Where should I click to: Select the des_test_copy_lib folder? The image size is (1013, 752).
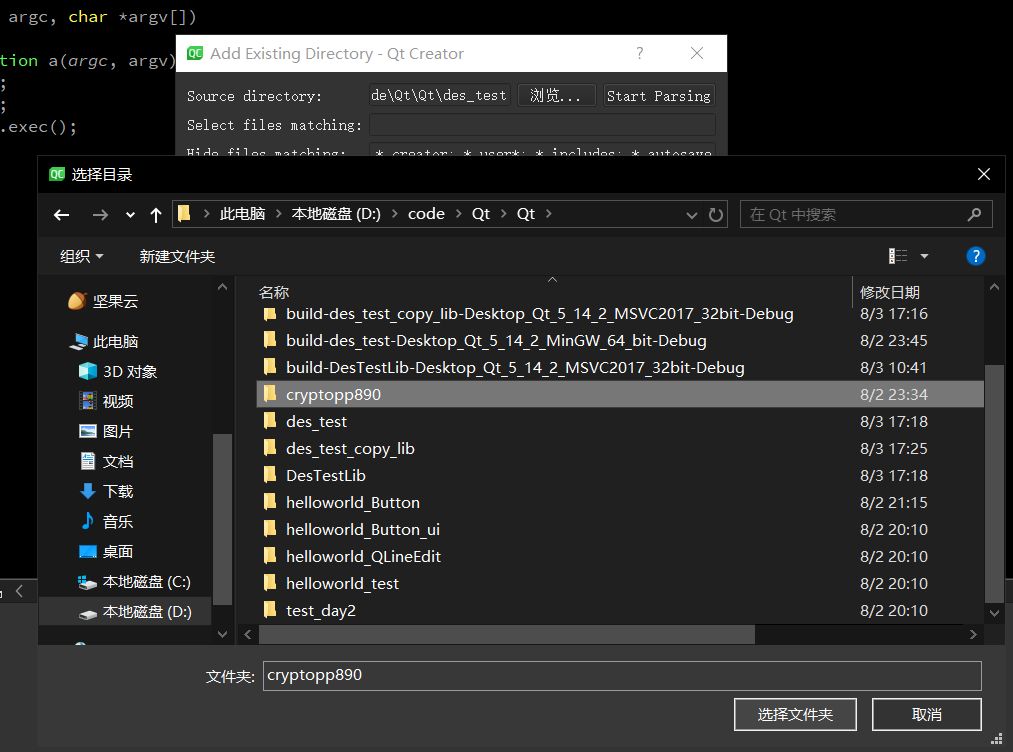pyautogui.click(x=350, y=448)
